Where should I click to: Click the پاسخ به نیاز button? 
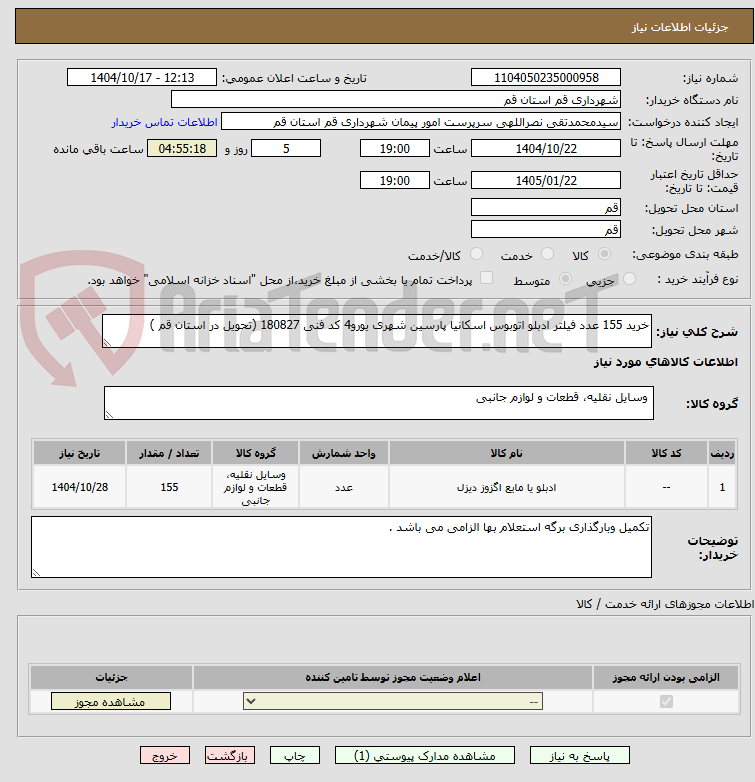(x=579, y=756)
